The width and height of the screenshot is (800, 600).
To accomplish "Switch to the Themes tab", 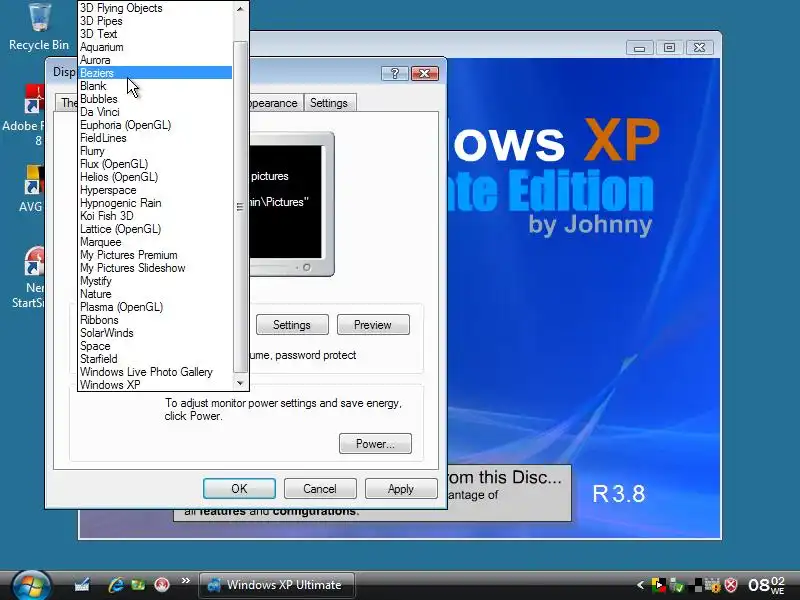I will [67, 103].
